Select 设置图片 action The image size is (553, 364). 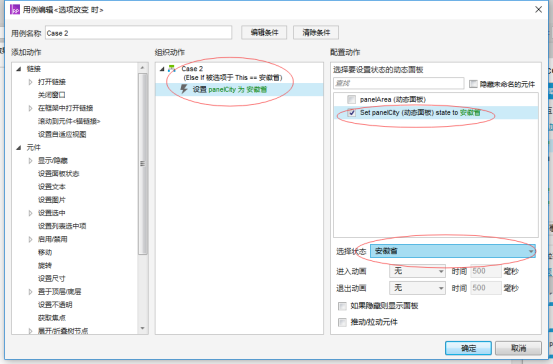click(51, 200)
